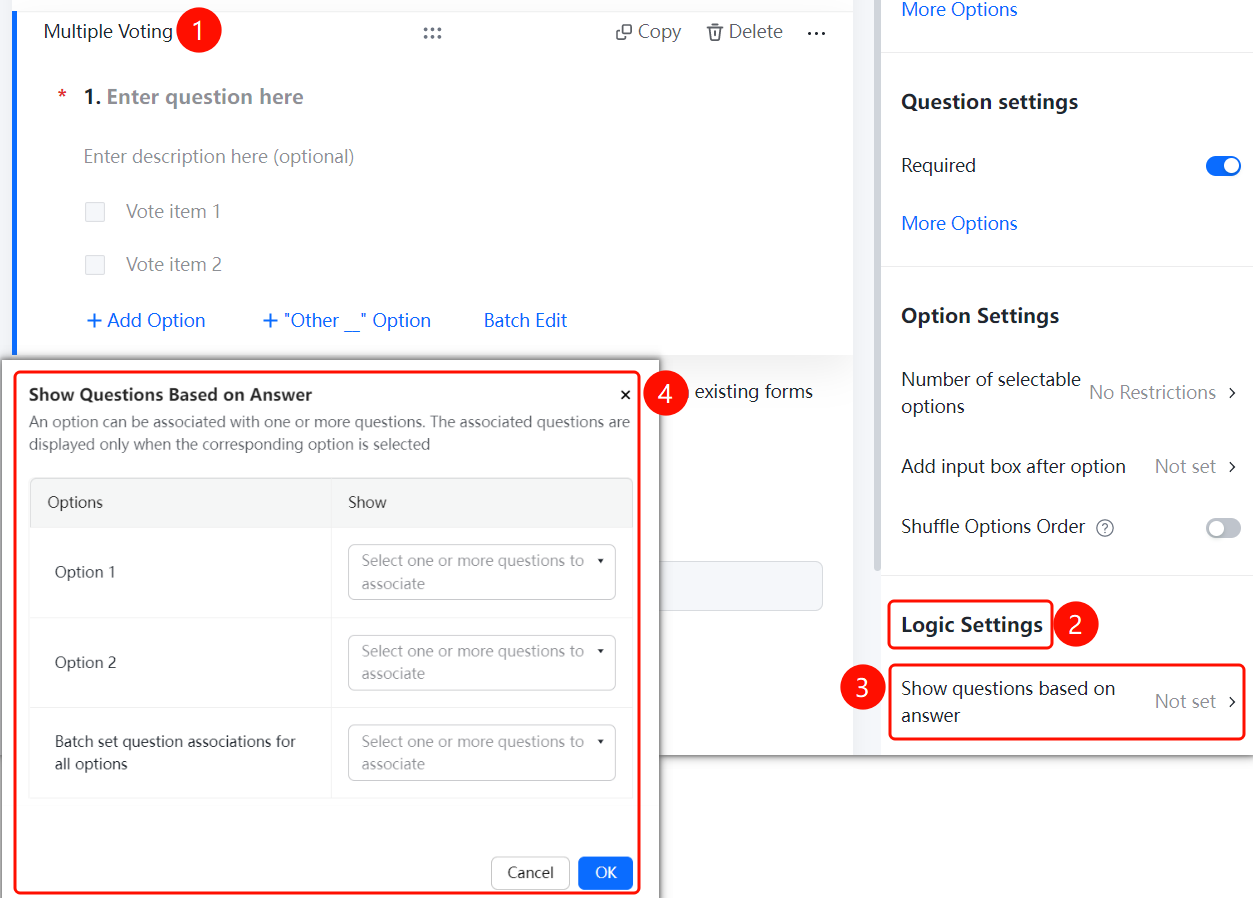Viewport: 1253px width, 898px height.
Task: Click the drag handle dots icon
Action: [x=432, y=33]
